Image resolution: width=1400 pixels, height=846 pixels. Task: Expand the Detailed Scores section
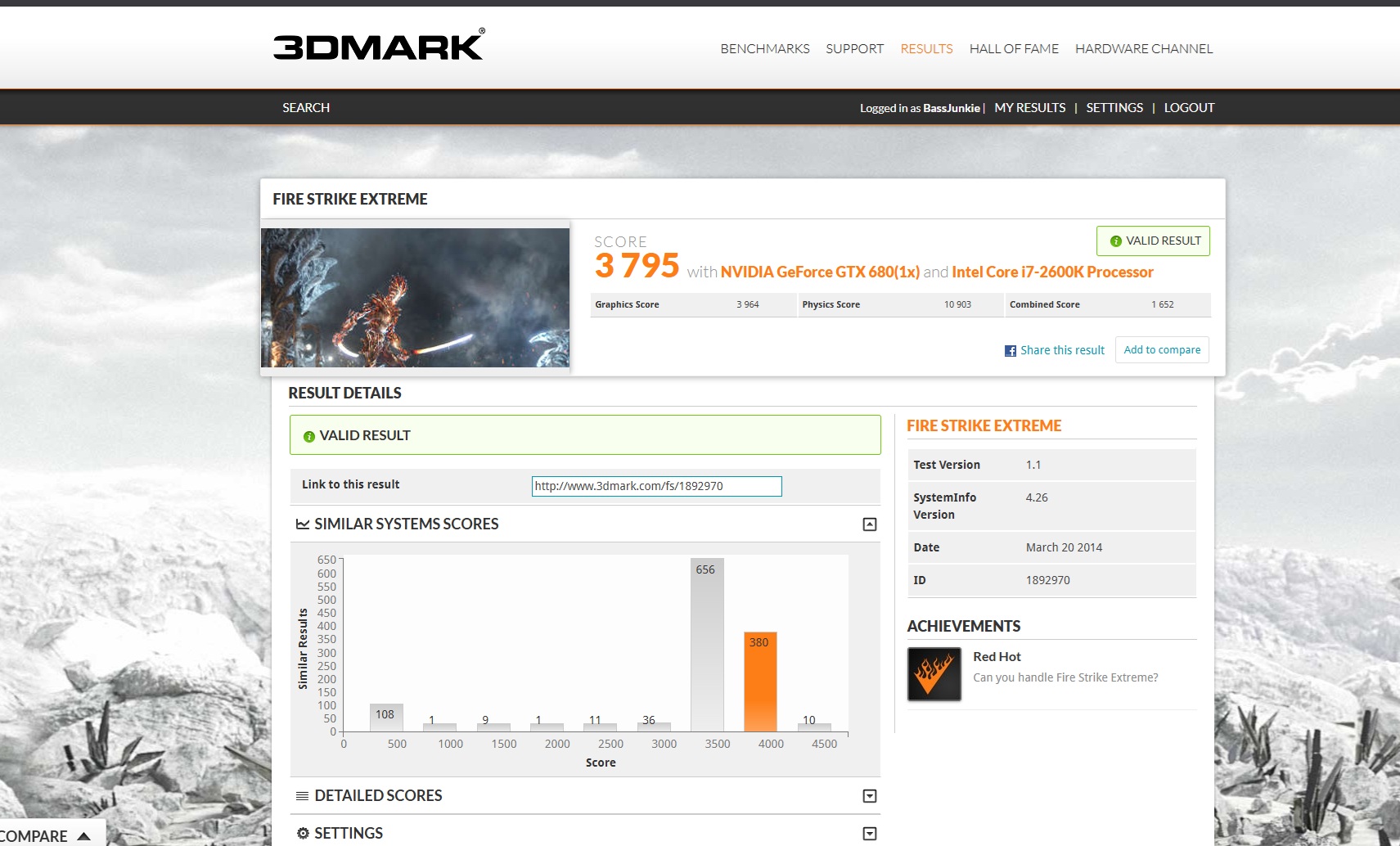click(870, 796)
